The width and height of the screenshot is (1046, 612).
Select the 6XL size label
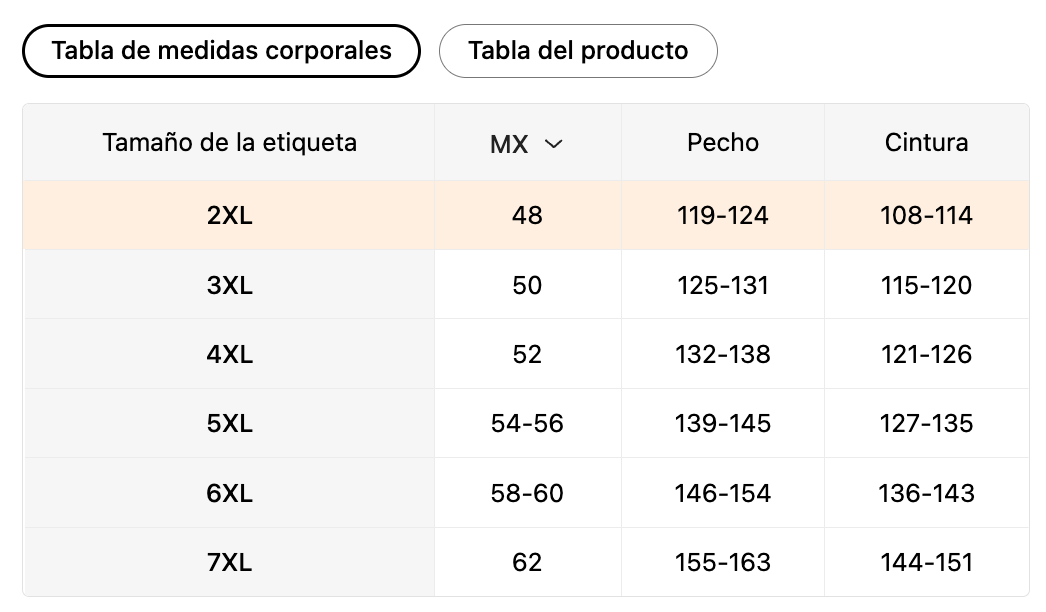click(229, 493)
